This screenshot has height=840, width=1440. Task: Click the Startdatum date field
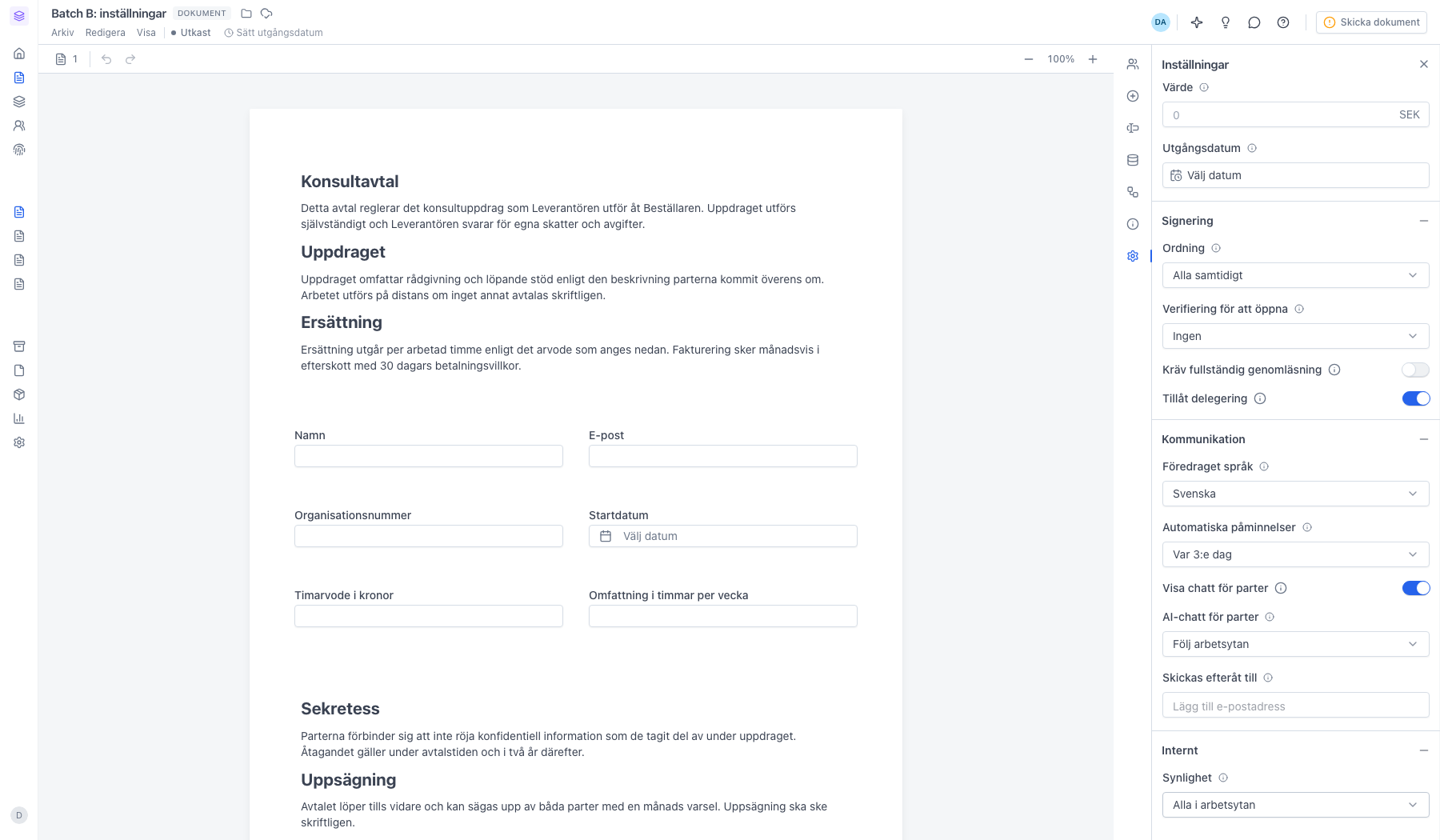point(723,536)
